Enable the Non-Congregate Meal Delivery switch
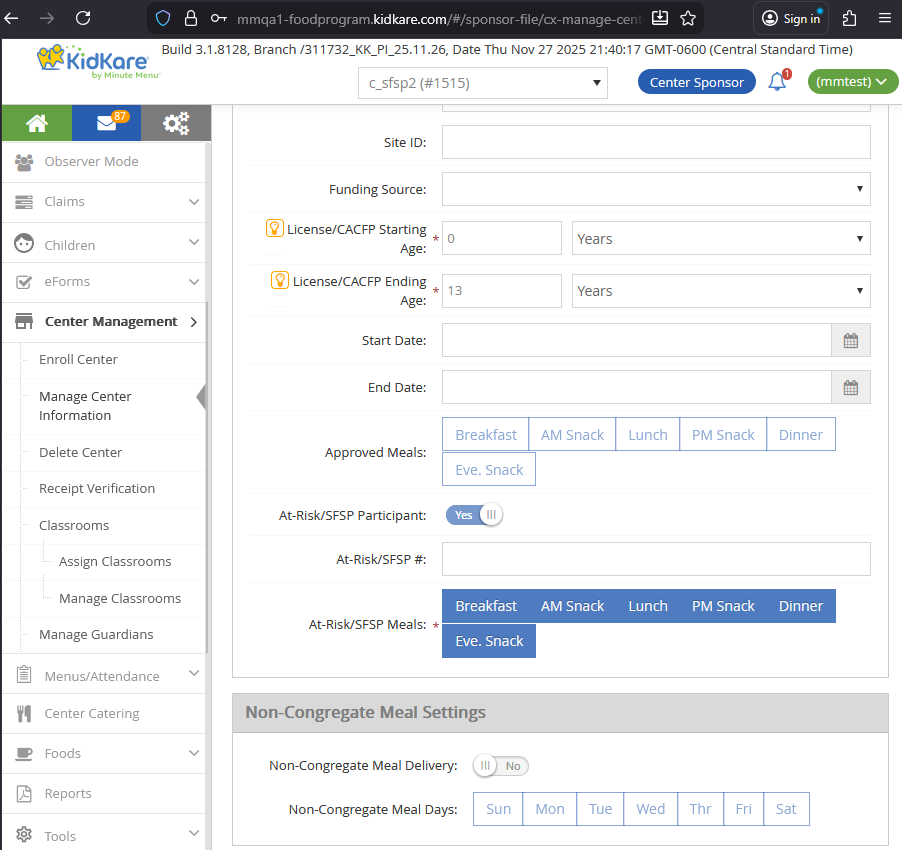 (500, 766)
